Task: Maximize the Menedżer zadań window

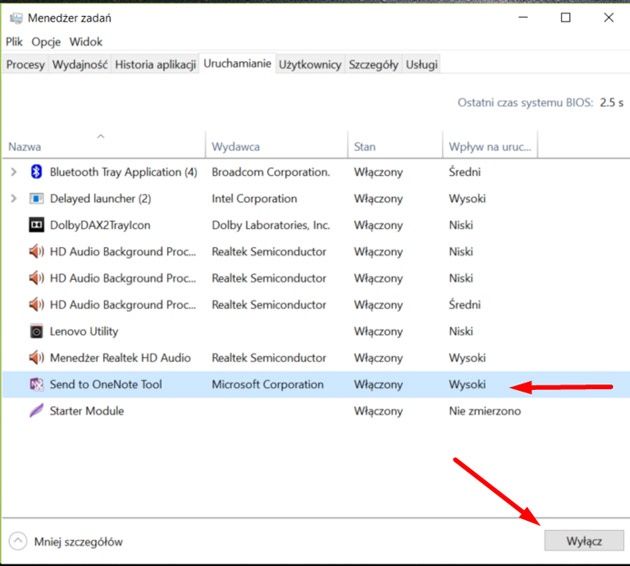Action: point(565,18)
